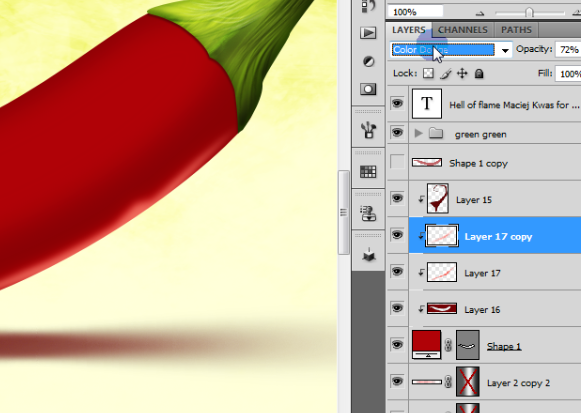The image size is (581, 413).
Task: Enable lock image pixels brush icon
Action: pyautogui.click(x=446, y=74)
